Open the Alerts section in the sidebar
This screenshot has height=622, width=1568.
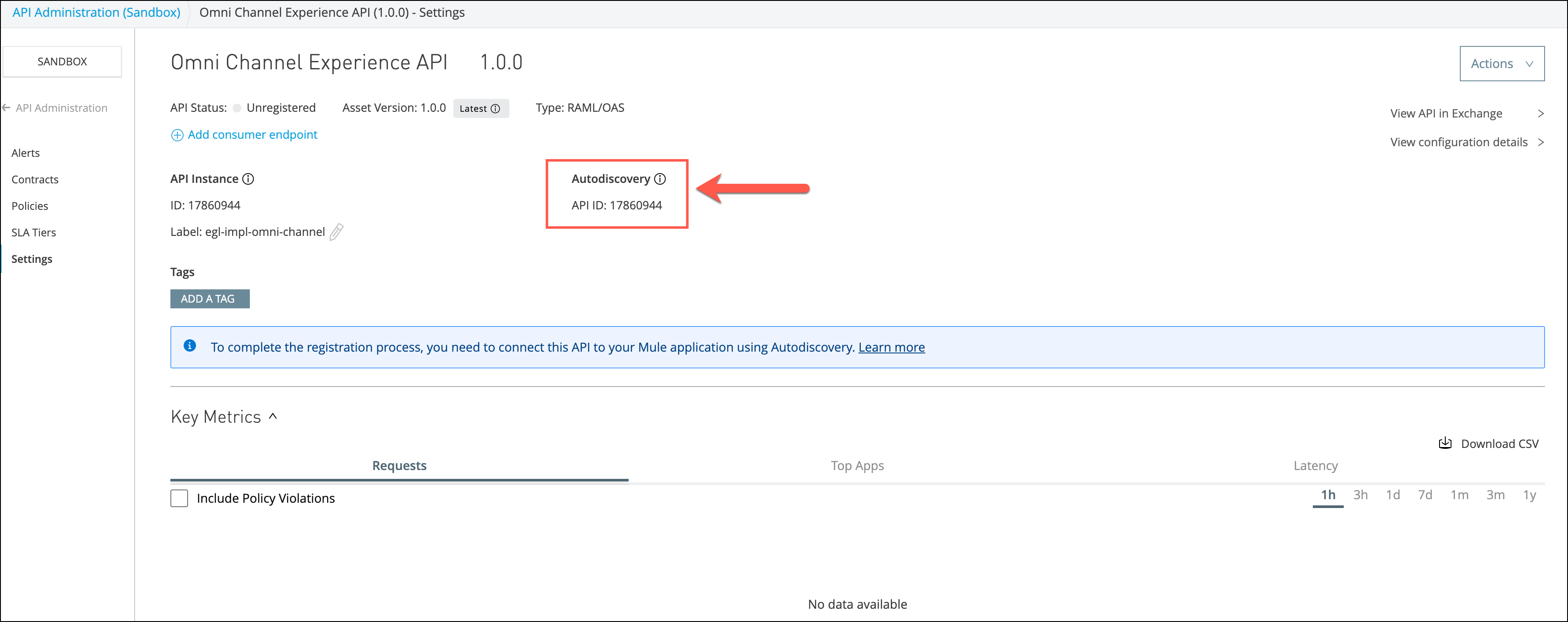[x=26, y=153]
